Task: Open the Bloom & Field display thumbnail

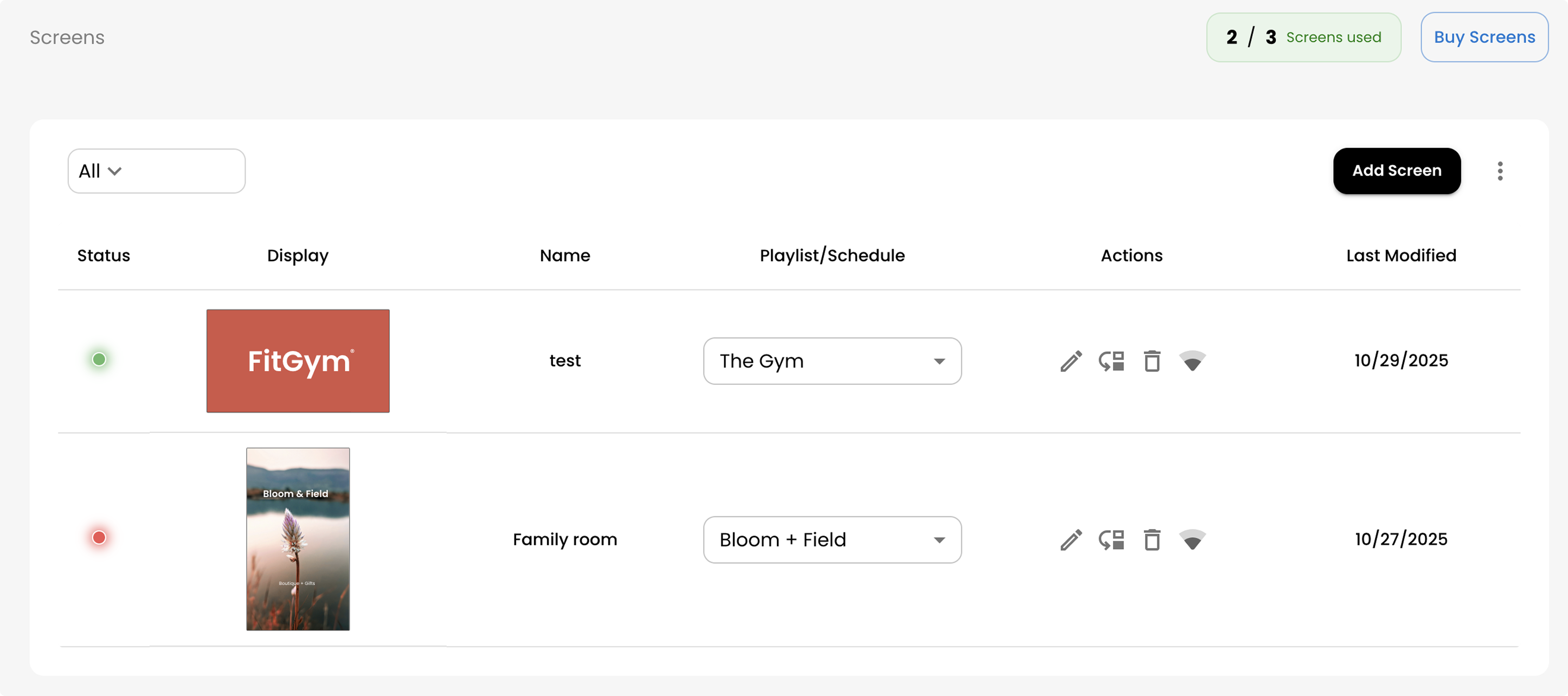Action: (x=298, y=539)
